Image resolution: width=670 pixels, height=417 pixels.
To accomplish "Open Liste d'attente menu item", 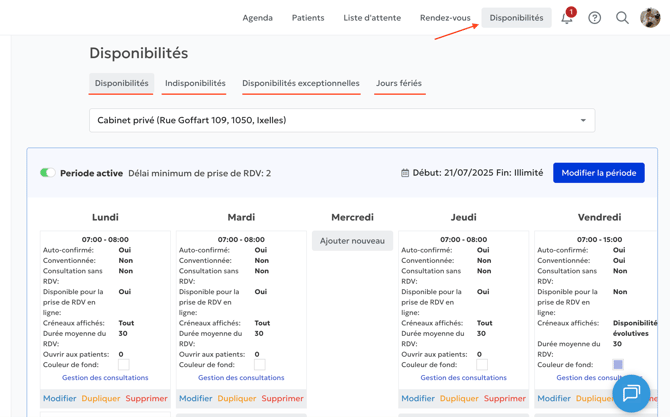I will tap(372, 18).
